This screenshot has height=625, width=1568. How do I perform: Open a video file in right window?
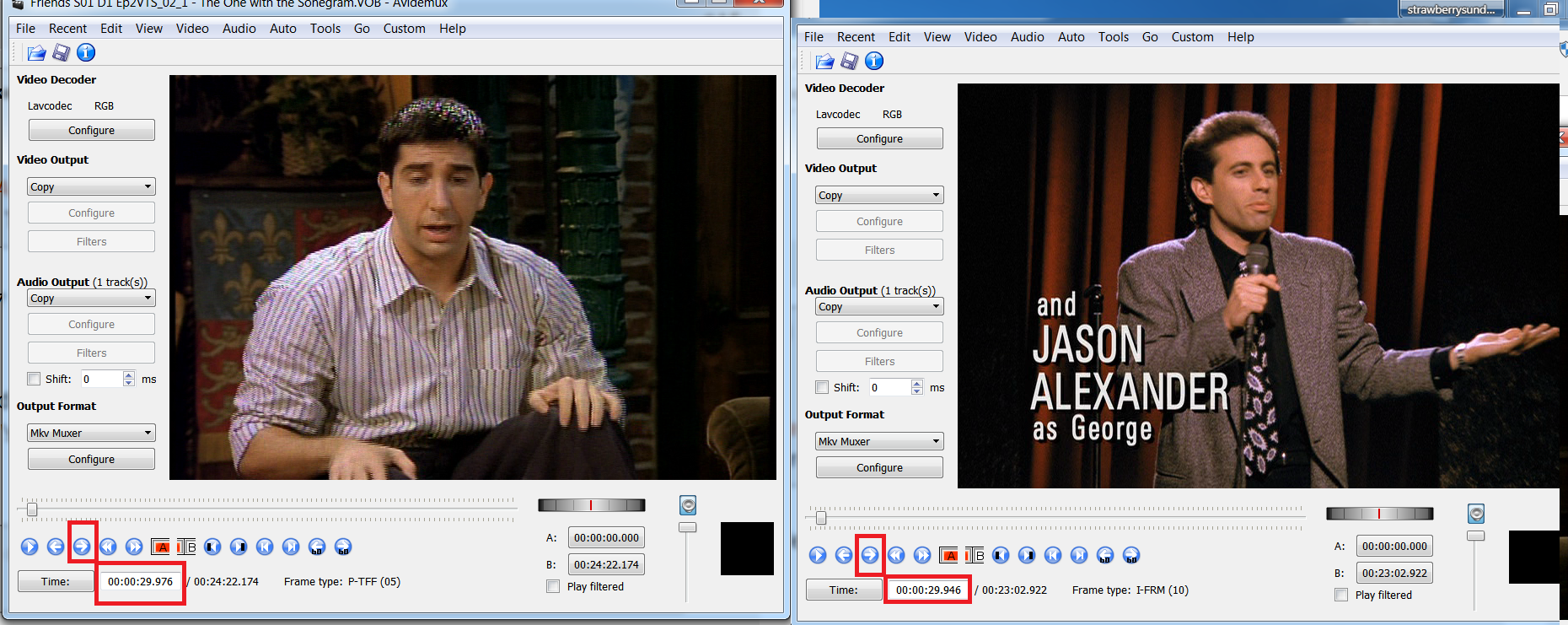[x=824, y=62]
